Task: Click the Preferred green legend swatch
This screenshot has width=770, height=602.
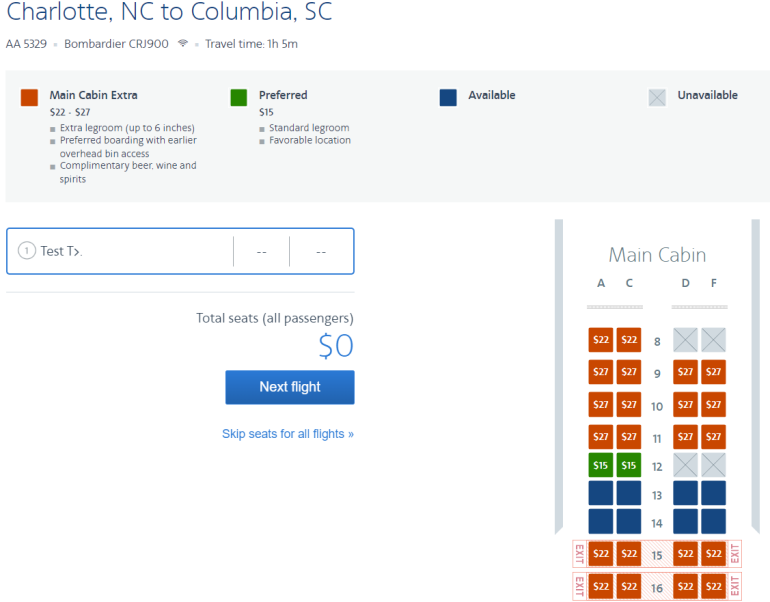Action: 238,97
